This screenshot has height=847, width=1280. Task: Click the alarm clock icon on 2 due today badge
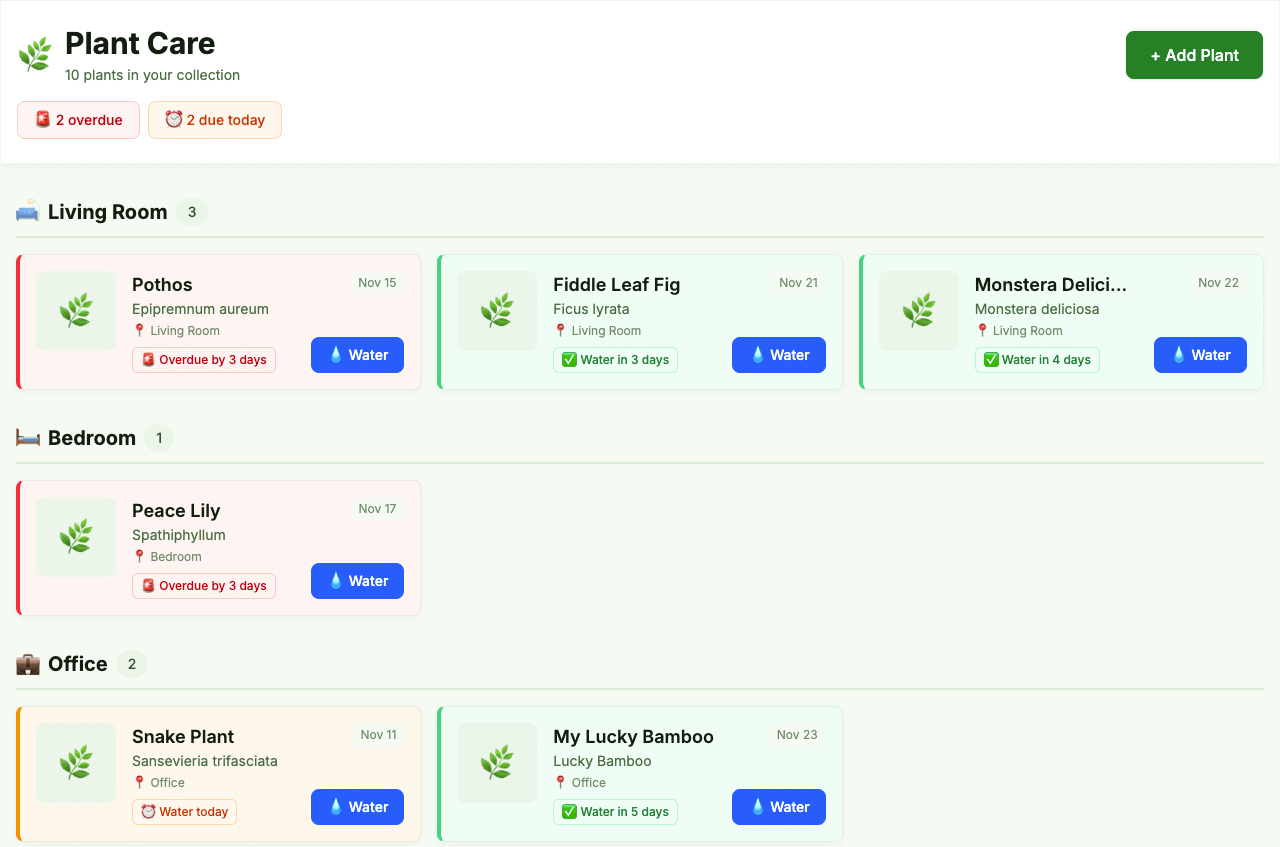[175, 119]
